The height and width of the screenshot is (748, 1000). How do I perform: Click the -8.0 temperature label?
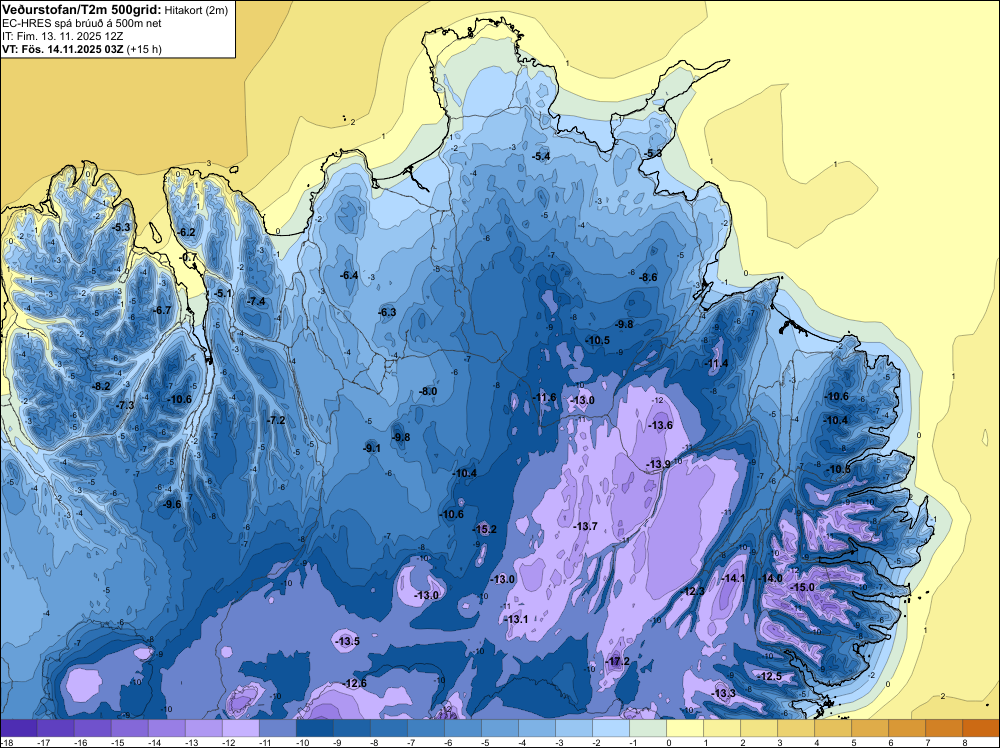coord(427,392)
